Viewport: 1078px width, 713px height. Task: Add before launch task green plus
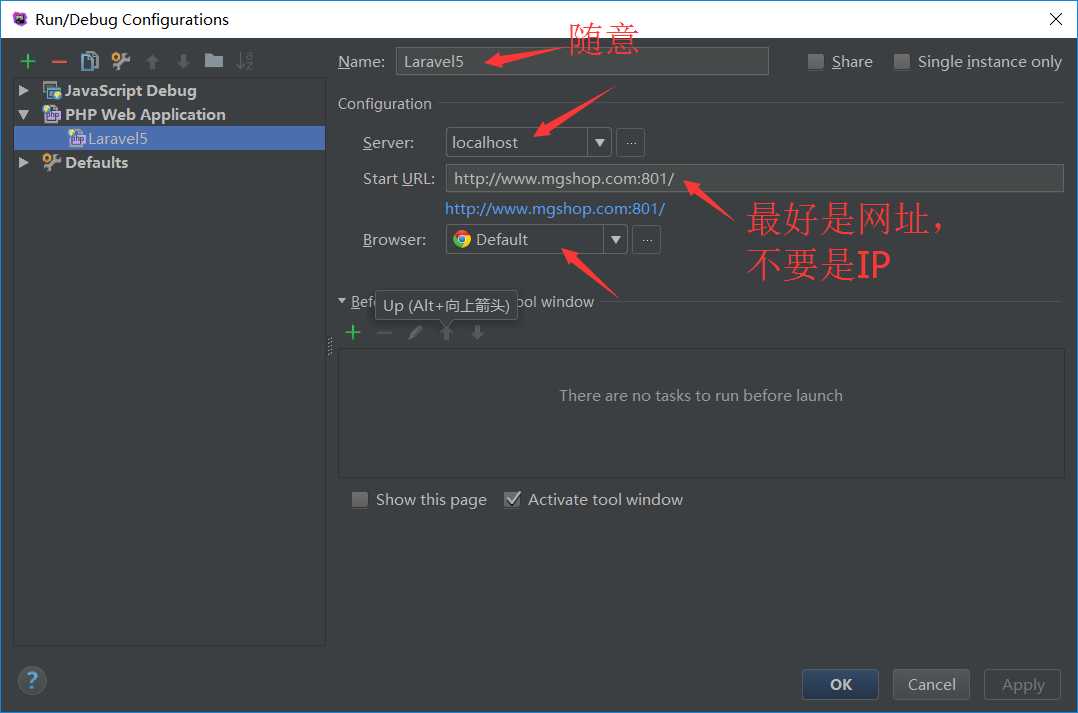(x=353, y=333)
